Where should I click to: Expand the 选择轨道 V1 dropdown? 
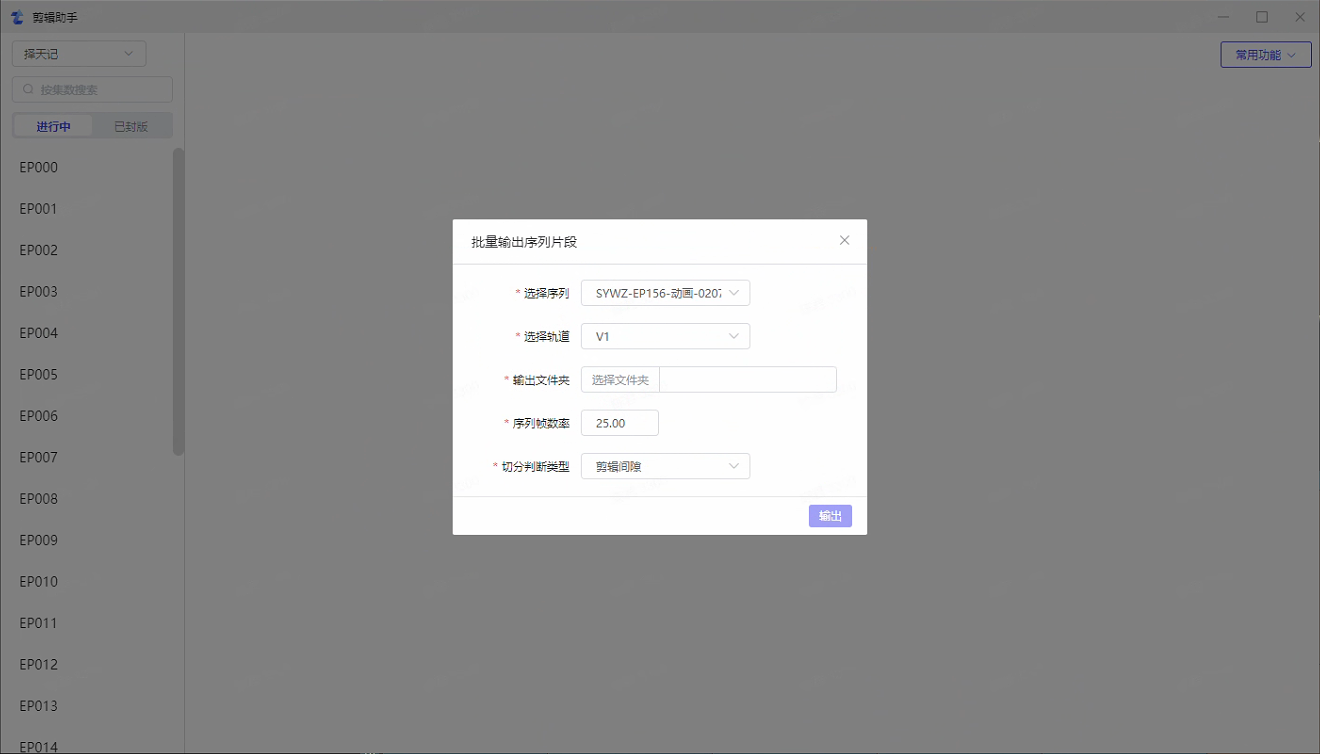tap(665, 337)
